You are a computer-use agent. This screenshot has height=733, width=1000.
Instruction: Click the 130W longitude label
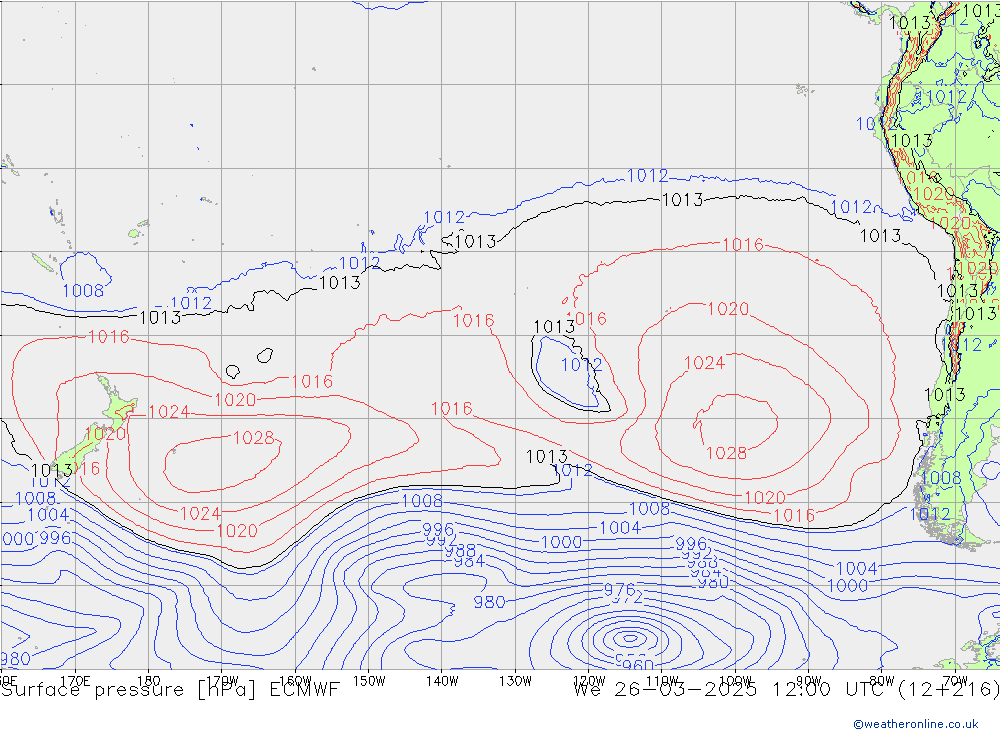515,681
